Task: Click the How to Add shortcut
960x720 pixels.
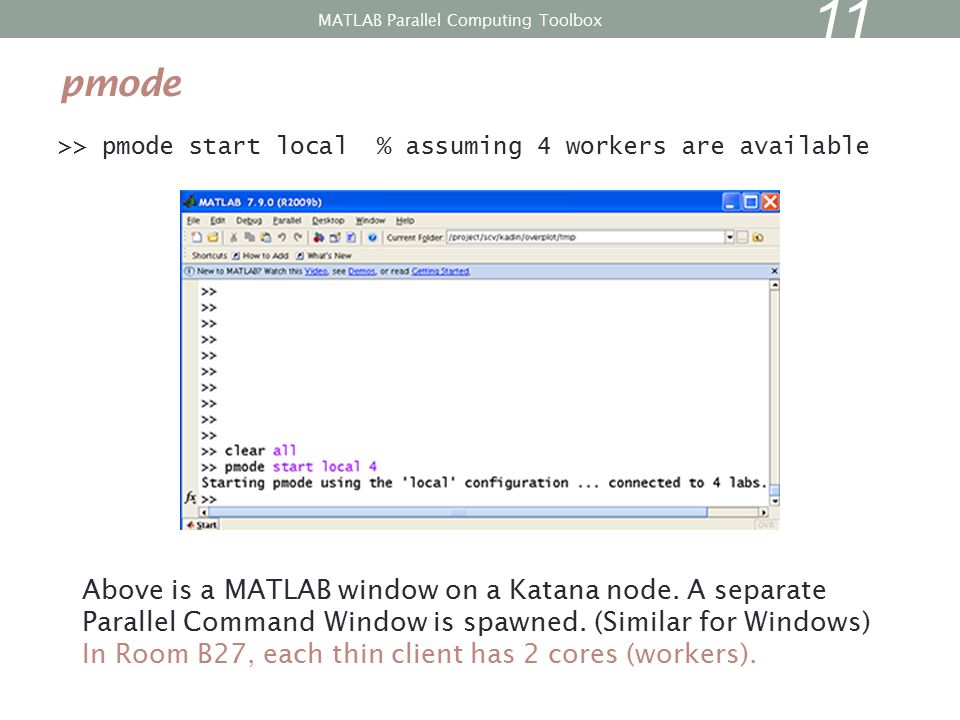Action: click(260, 255)
